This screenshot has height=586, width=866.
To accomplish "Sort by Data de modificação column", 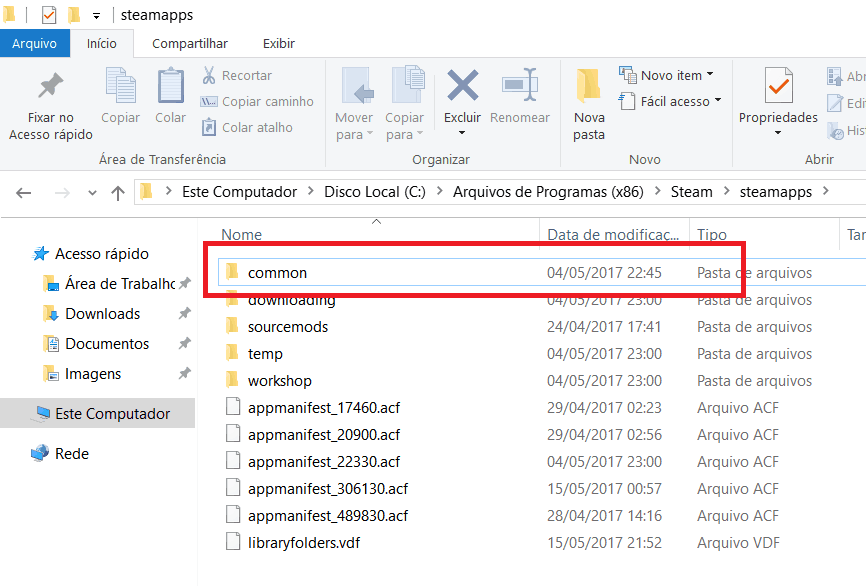I will [613, 235].
